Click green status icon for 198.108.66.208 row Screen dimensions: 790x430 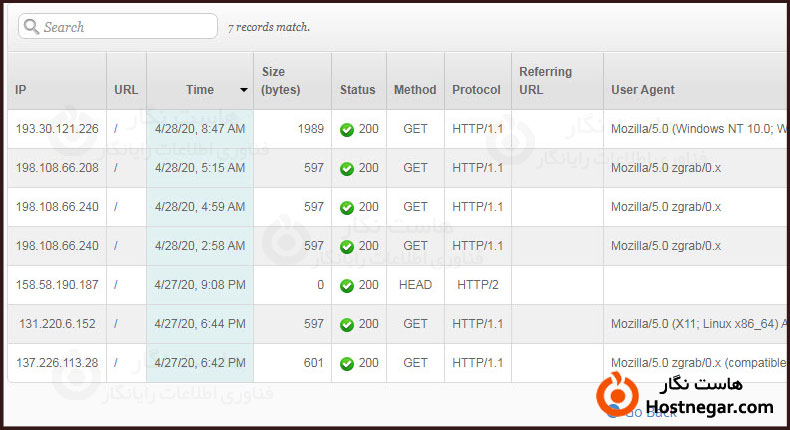click(347, 168)
